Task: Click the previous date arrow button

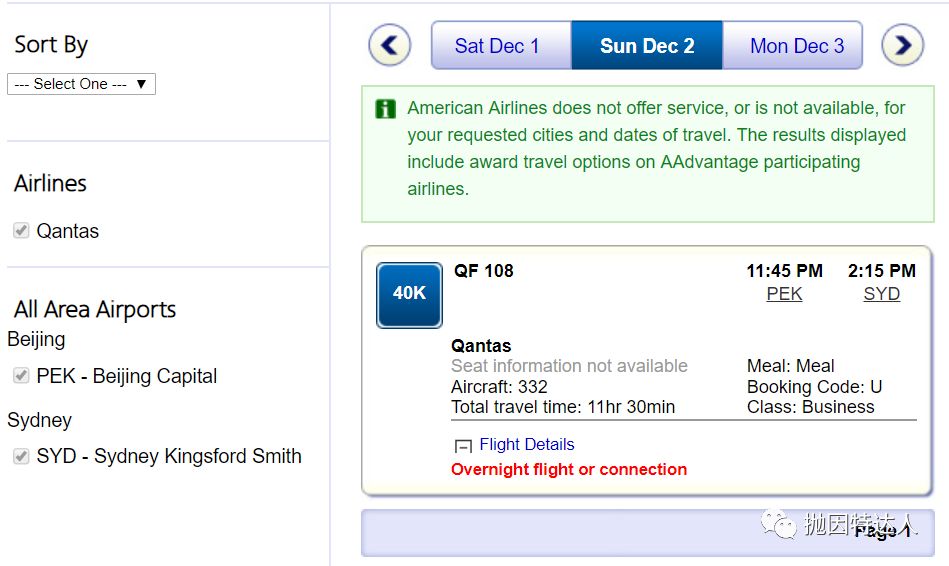Action: tap(390, 45)
